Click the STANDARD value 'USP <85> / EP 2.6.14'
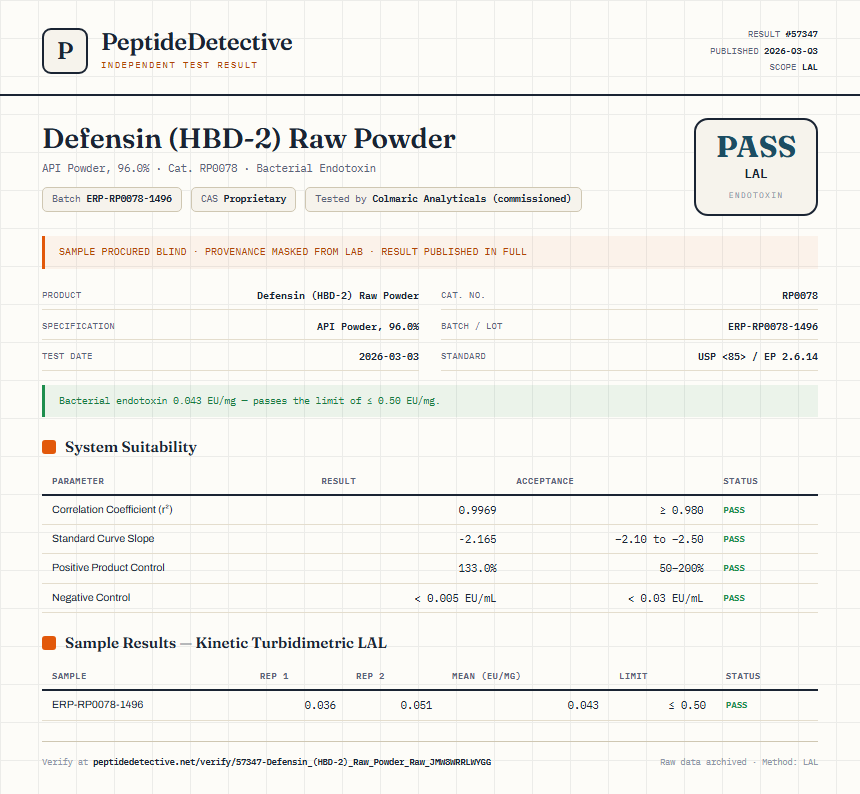This screenshot has height=794, width=860. (758, 357)
